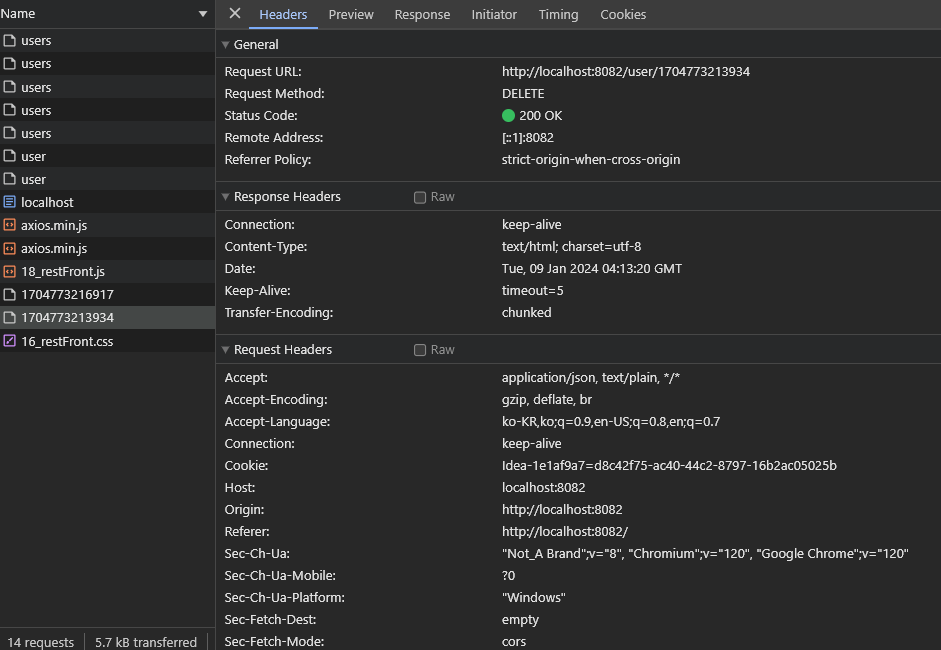Switch to the Response tab
Screen dimensions: 941x650
pyautogui.click(x=422, y=14)
